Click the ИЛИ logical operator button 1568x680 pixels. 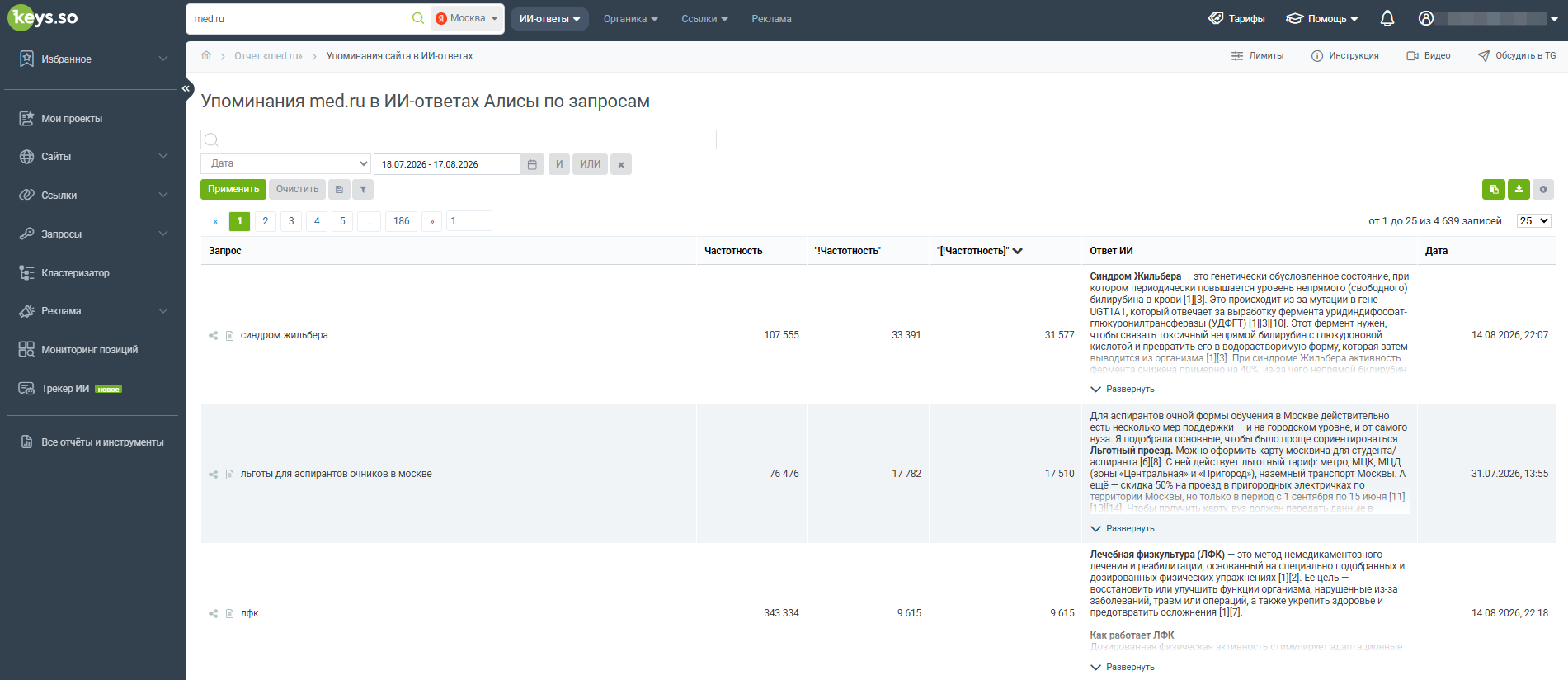pos(590,164)
